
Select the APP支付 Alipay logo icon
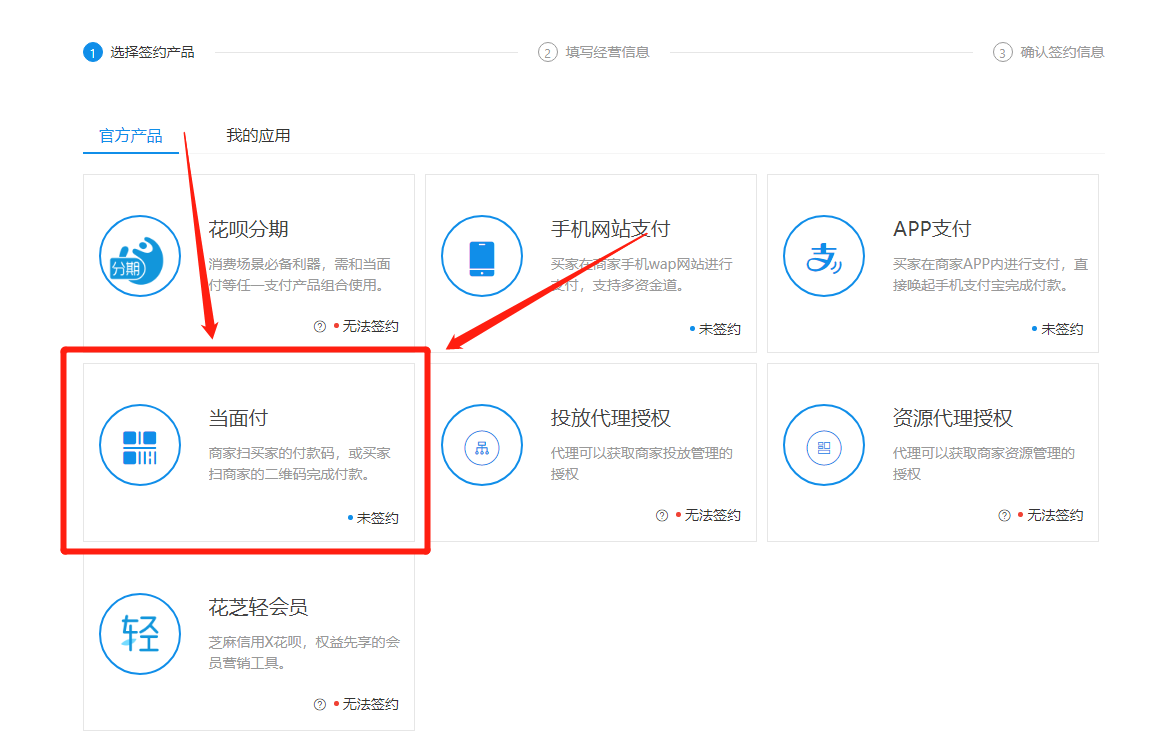tap(823, 256)
